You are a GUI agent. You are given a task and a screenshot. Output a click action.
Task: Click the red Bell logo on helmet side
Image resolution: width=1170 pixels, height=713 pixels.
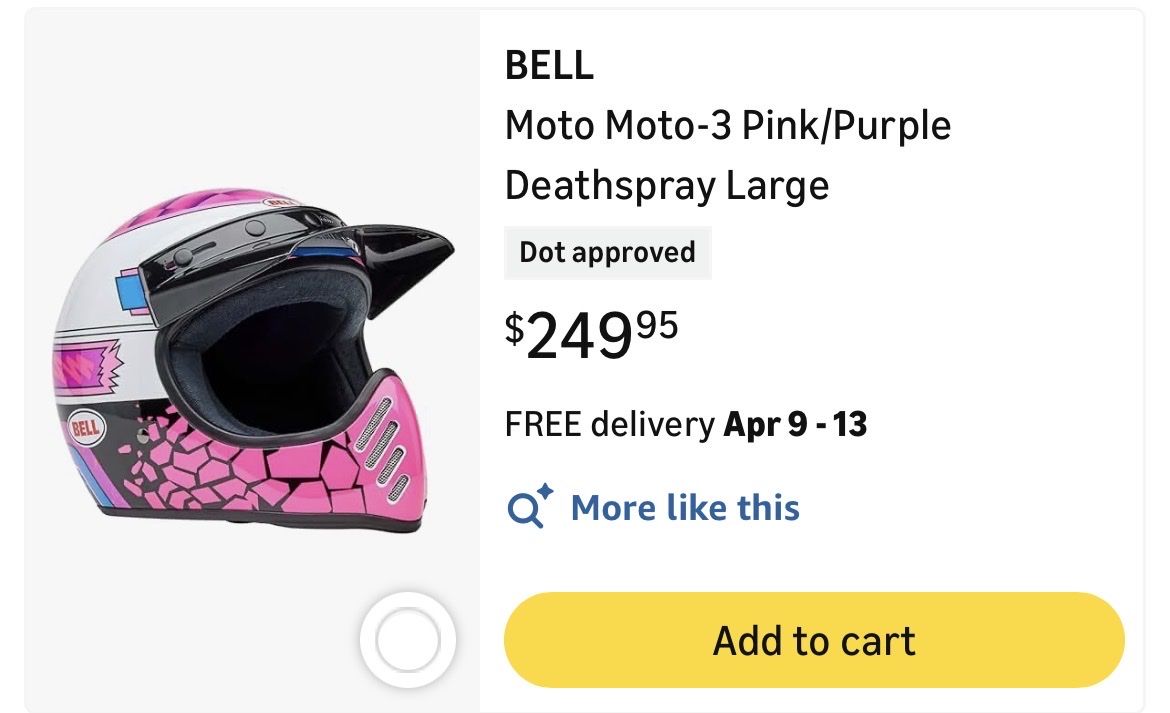87,431
